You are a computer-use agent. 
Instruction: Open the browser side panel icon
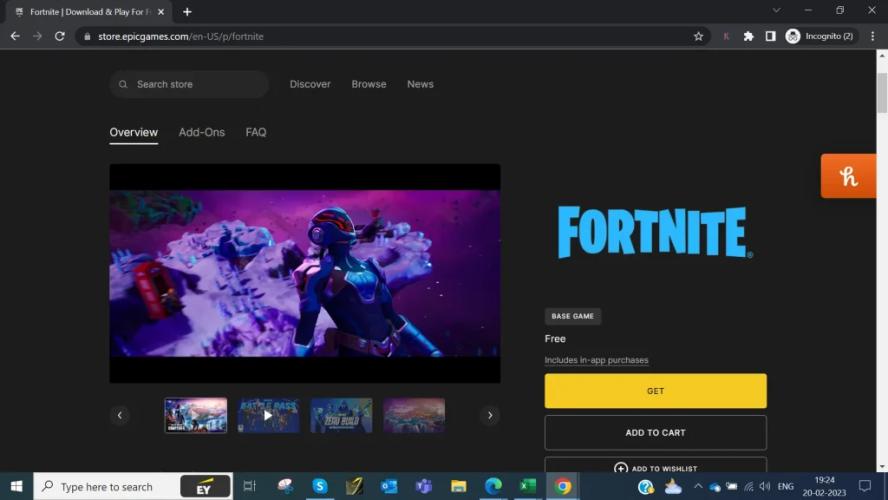coord(770,36)
